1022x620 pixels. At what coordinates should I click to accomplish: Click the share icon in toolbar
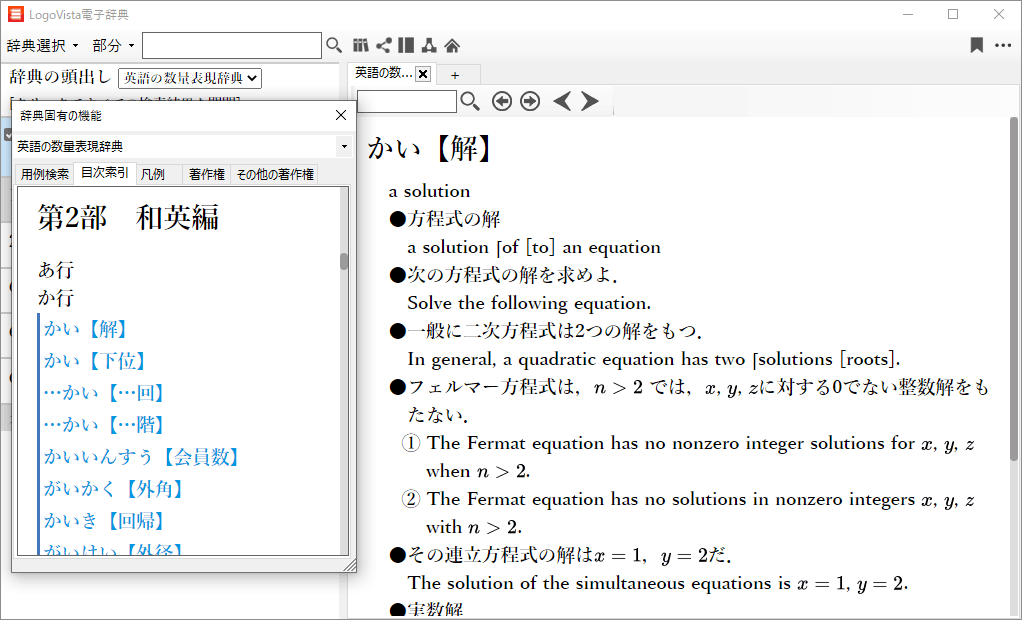[383, 45]
